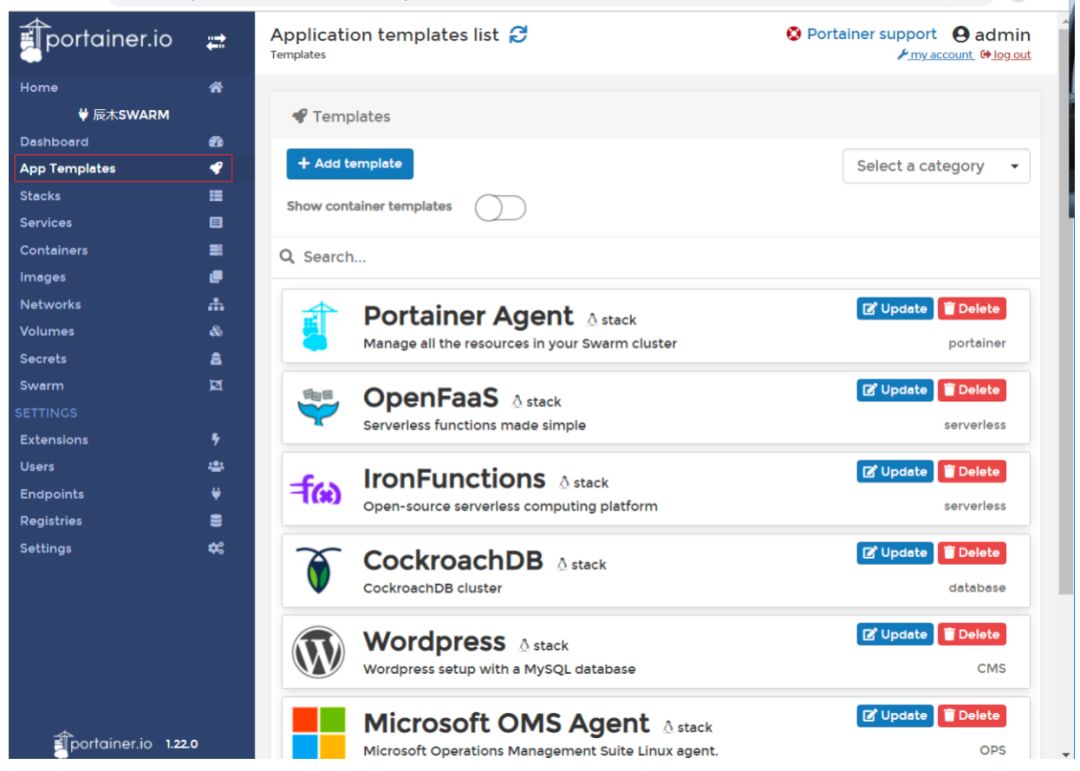Screen dimensions: 1080x771
Task: Select the 辰木SWARM endpoint label
Action: click(x=124, y=115)
